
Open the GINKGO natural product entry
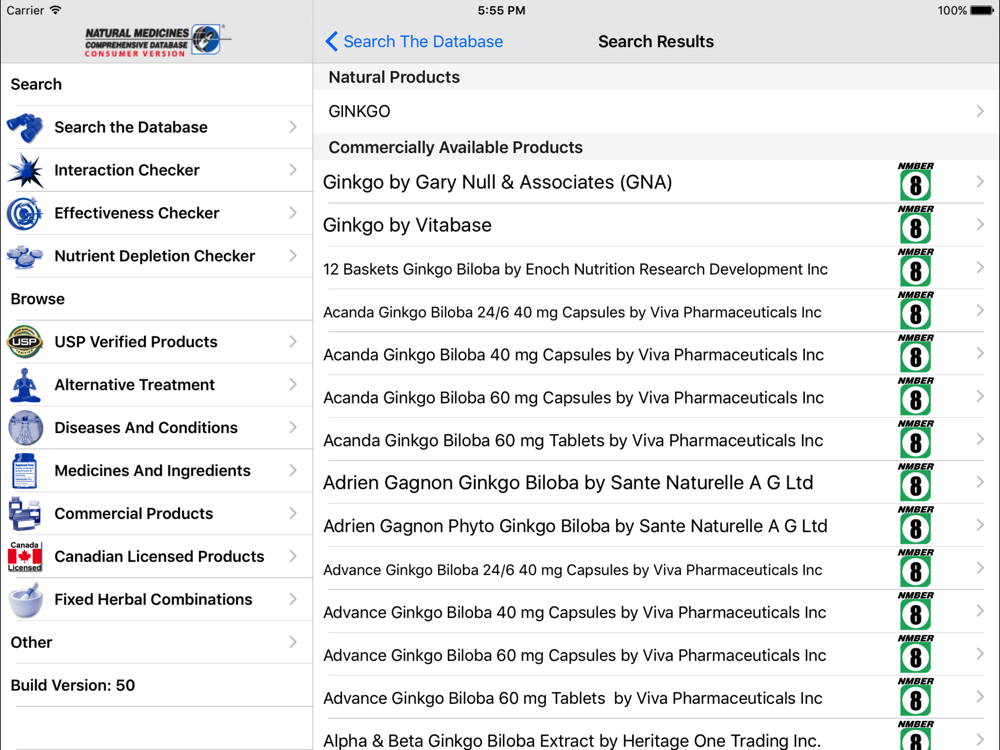point(656,111)
